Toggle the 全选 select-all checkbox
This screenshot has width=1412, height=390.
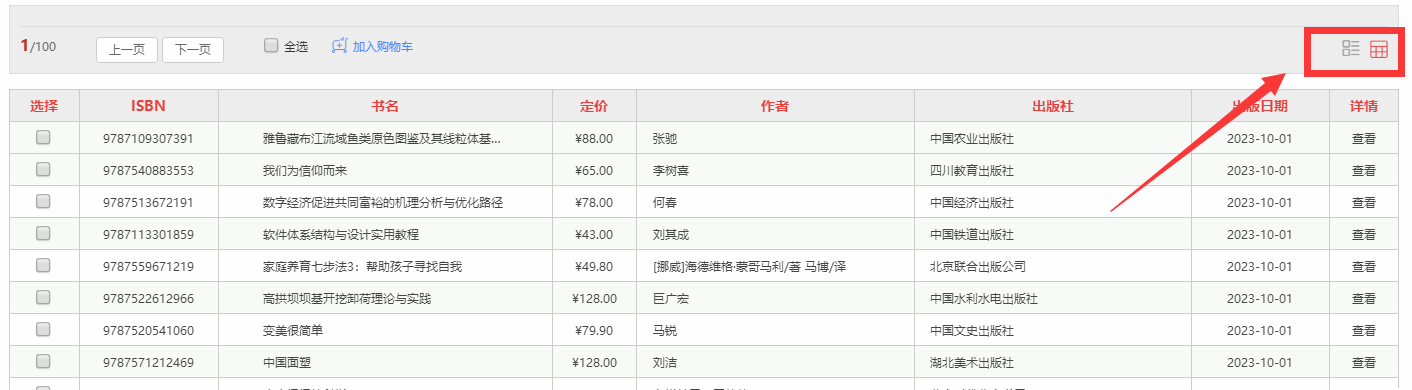point(271,45)
